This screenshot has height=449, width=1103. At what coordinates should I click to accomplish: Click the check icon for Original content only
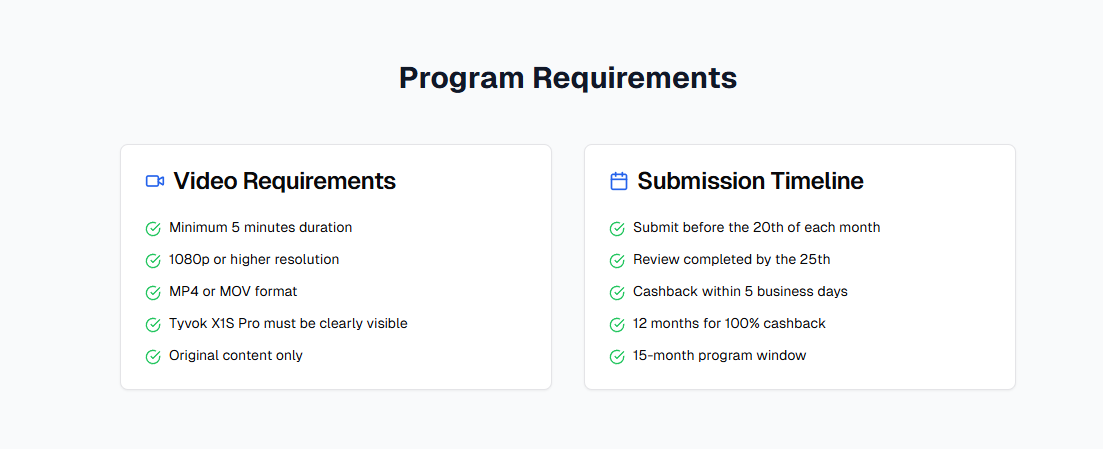click(153, 357)
